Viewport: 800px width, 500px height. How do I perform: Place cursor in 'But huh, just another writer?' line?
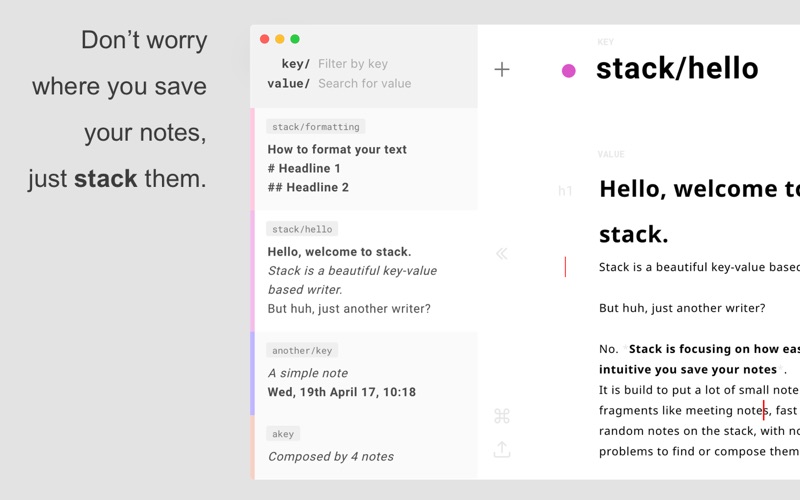click(x=682, y=308)
